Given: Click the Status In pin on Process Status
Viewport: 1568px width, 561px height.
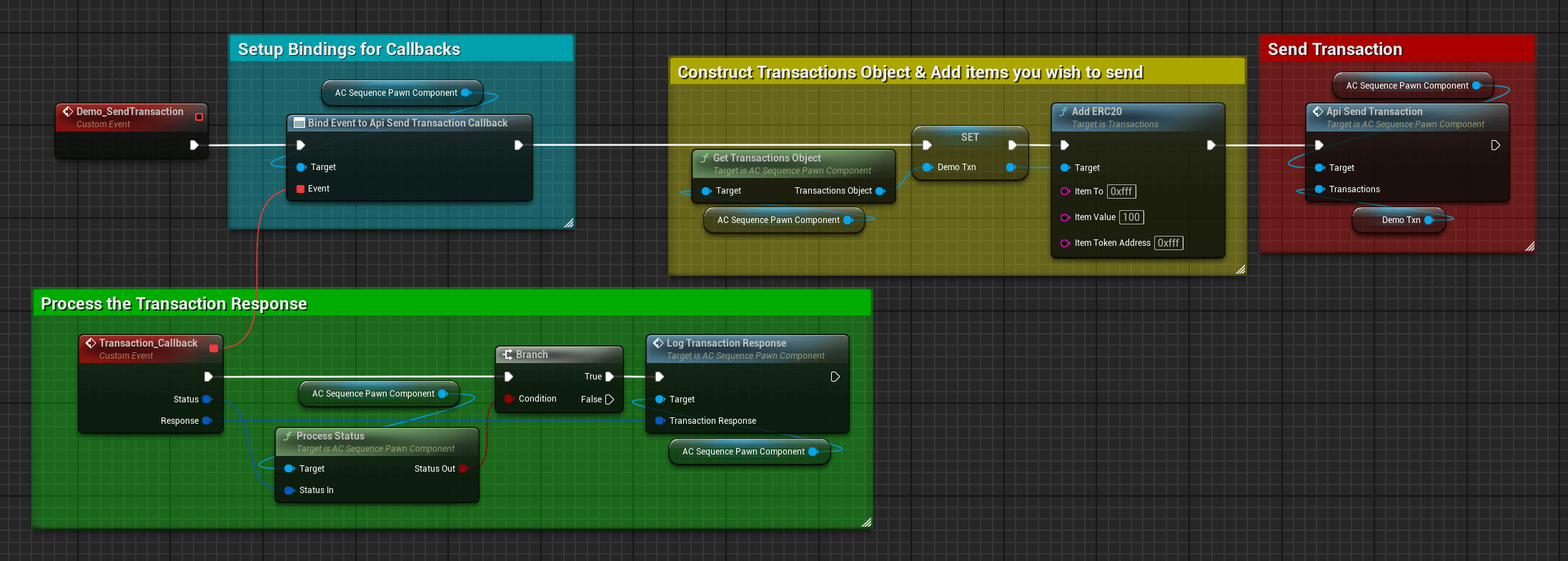Looking at the screenshot, I should 289,490.
